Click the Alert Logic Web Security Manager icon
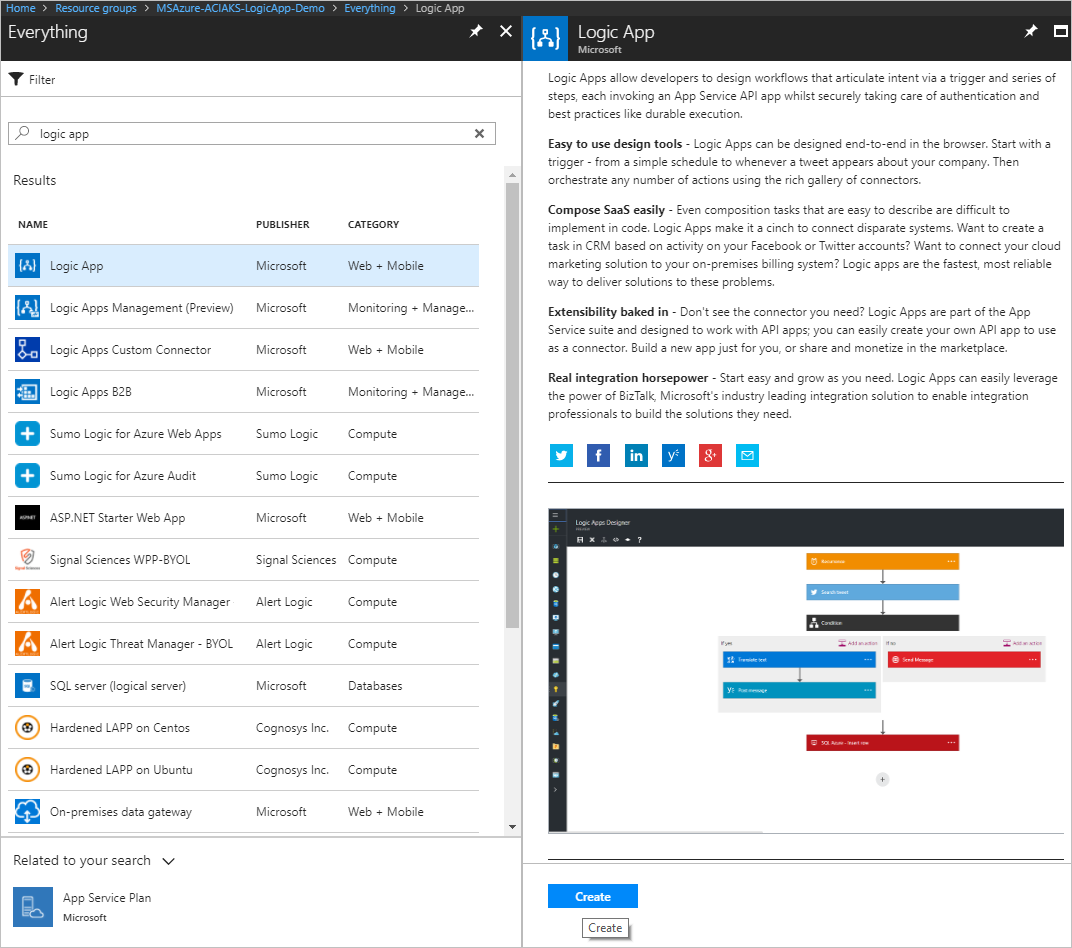1072x948 pixels. 27,601
